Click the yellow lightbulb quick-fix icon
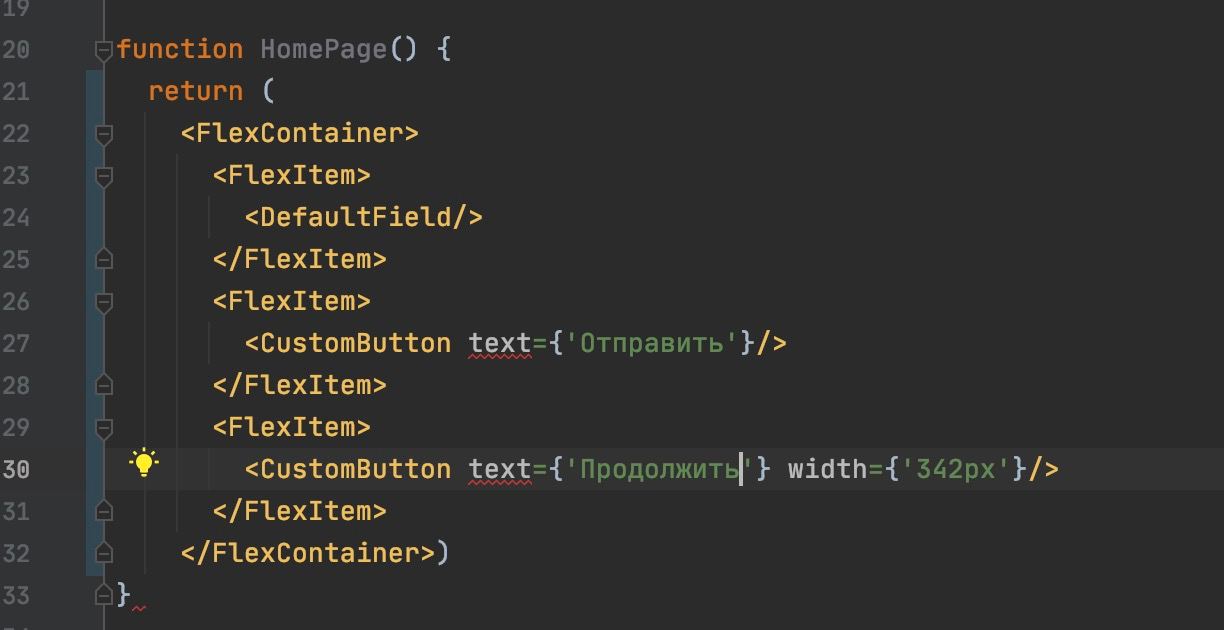This screenshot has height=630, width=1224. [144, 463]
